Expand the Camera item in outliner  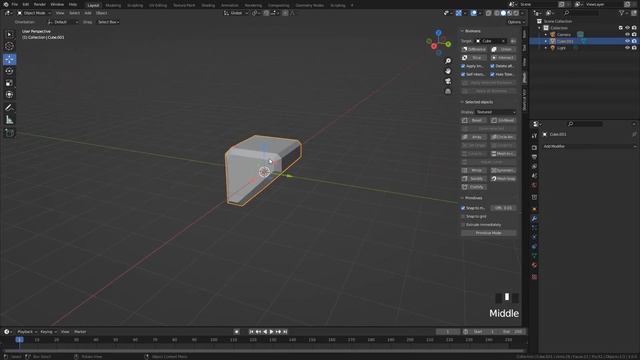click(546, 35)
